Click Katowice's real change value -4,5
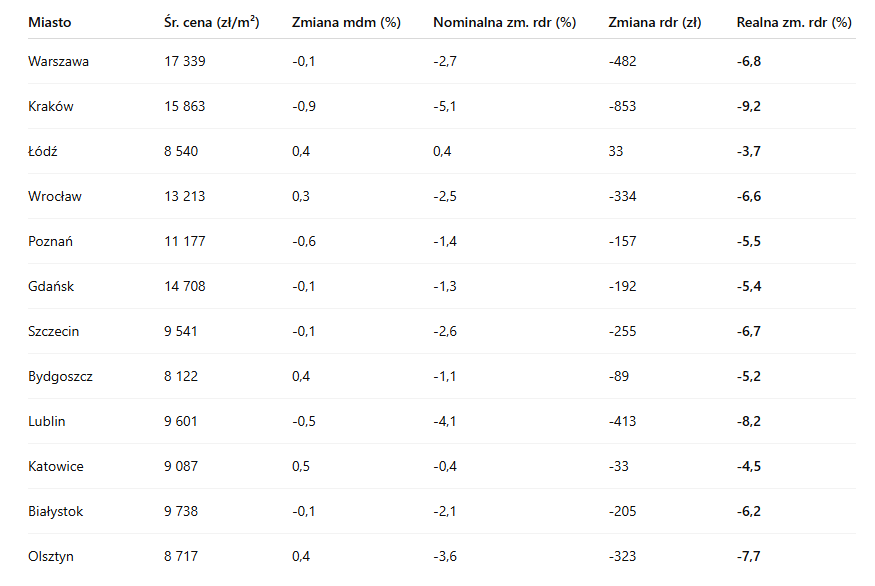This screenshot has width=875, height=586. (x=749, y=467)
